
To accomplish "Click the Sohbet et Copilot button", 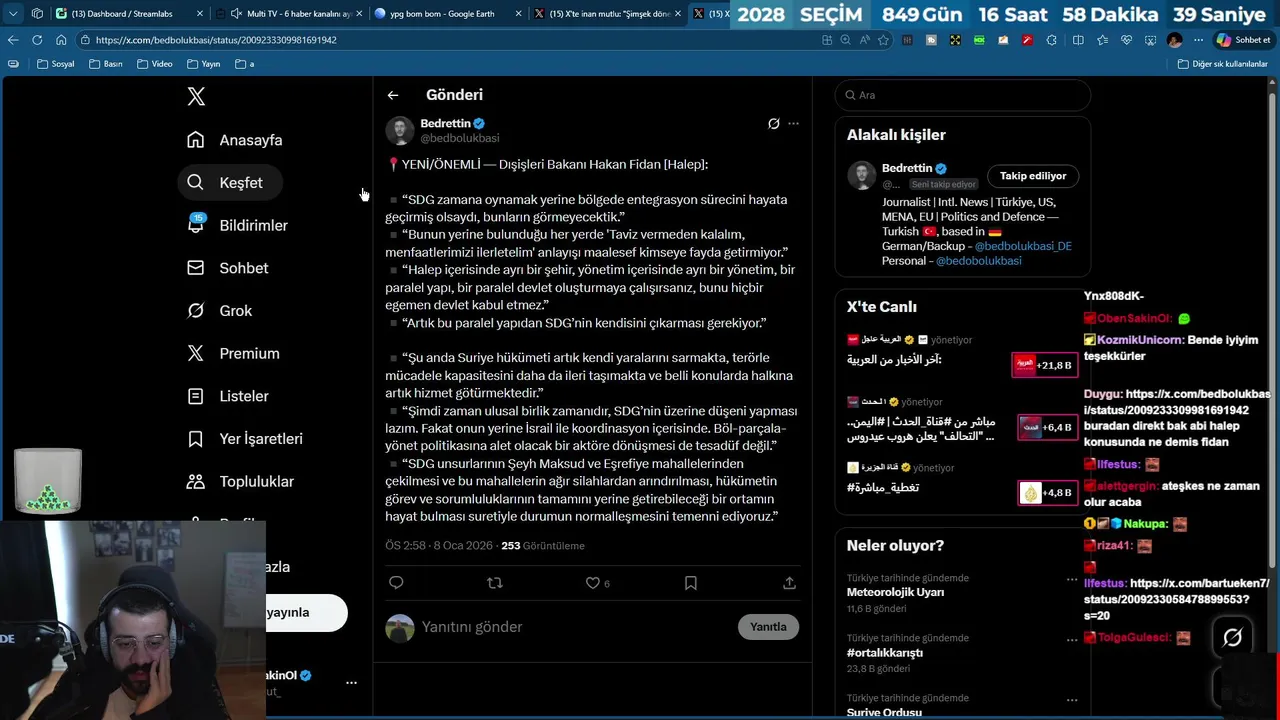I will pos(1243,40).
